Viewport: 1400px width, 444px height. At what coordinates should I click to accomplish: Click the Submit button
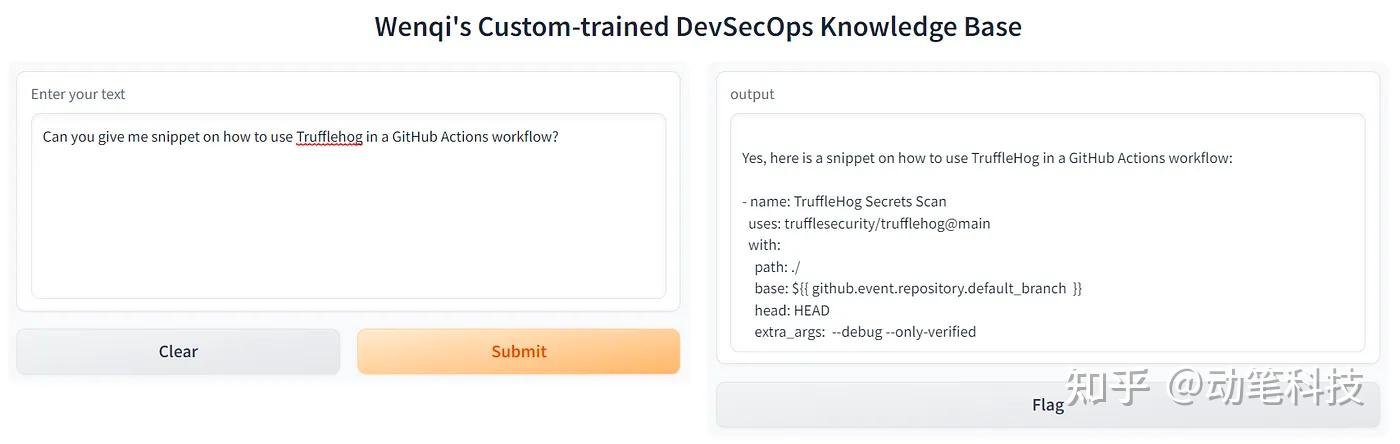coord(518,351)
